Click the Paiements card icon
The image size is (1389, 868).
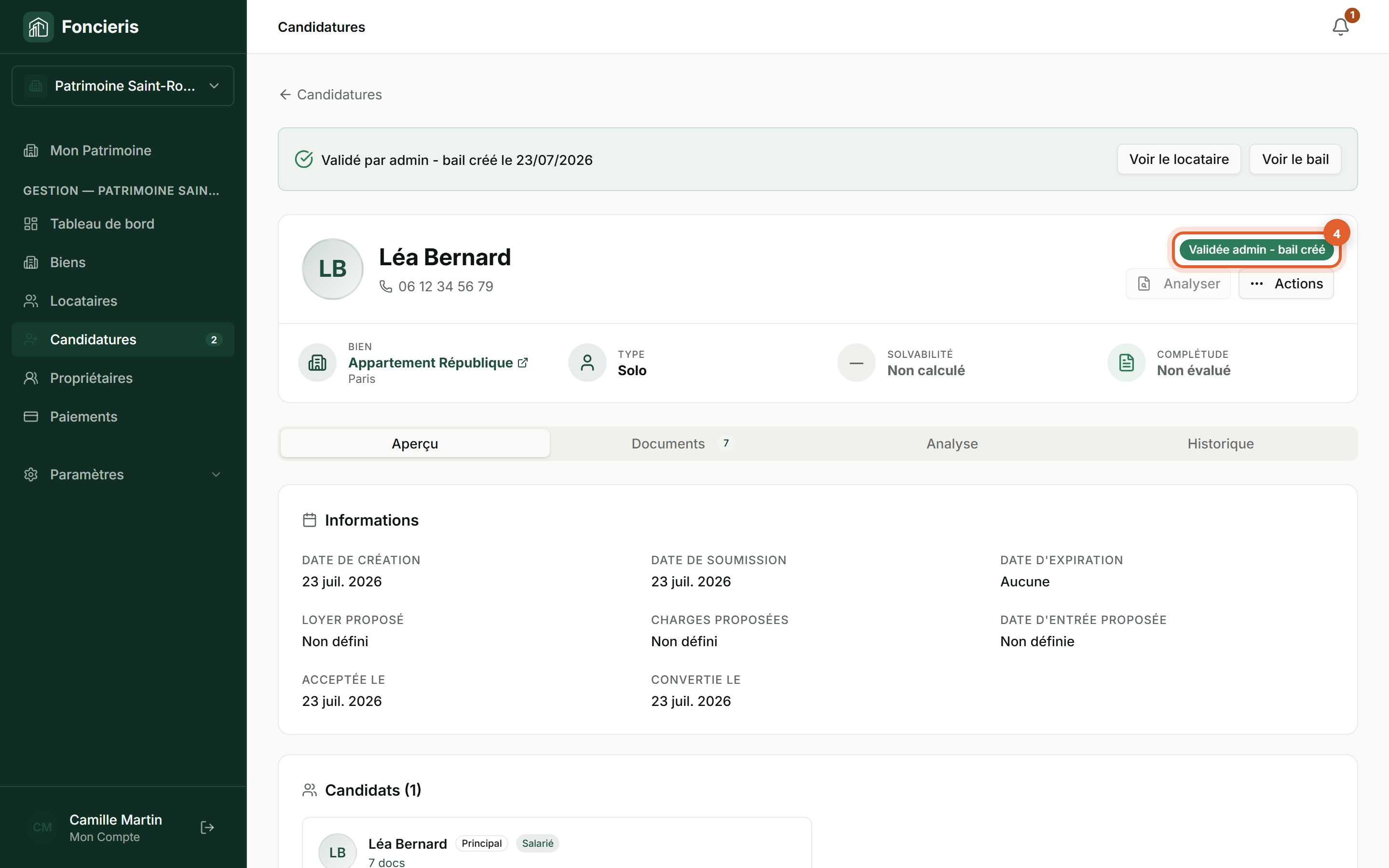click(x=31, y=417)
